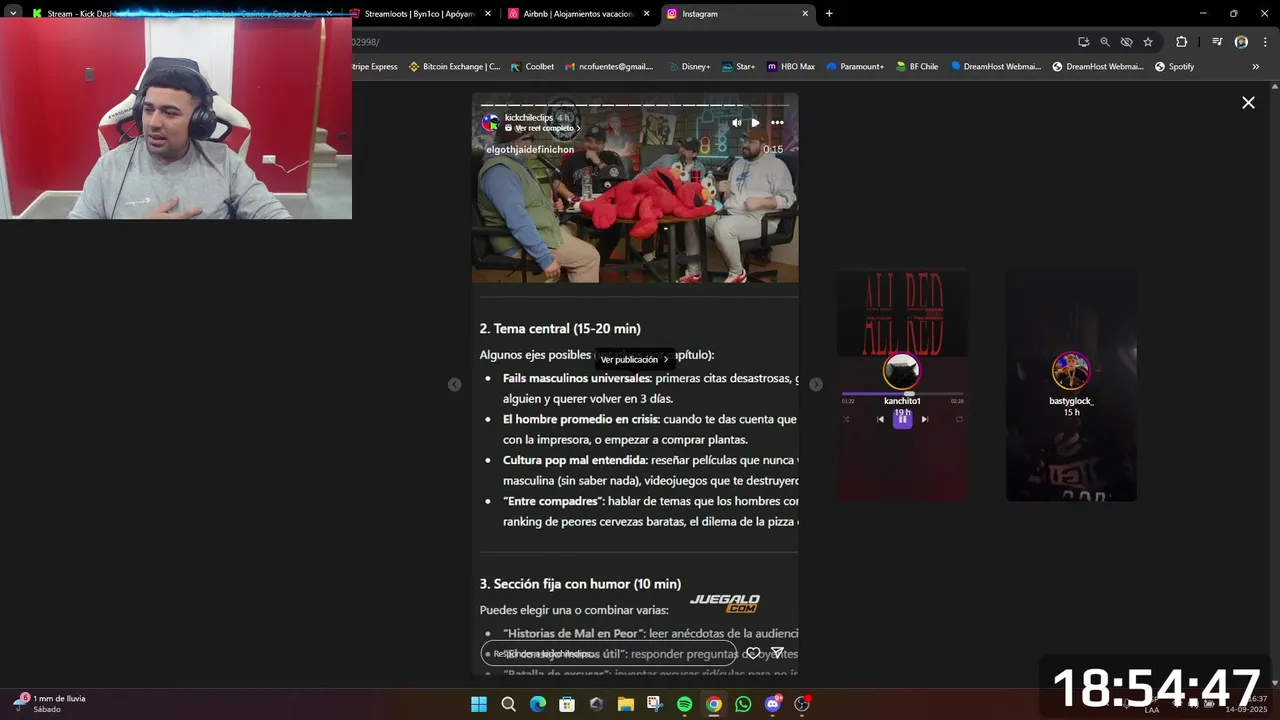Close the Airbnb browser tab
This screenshot has height=720, width=1280.
[x=646, y=14]
